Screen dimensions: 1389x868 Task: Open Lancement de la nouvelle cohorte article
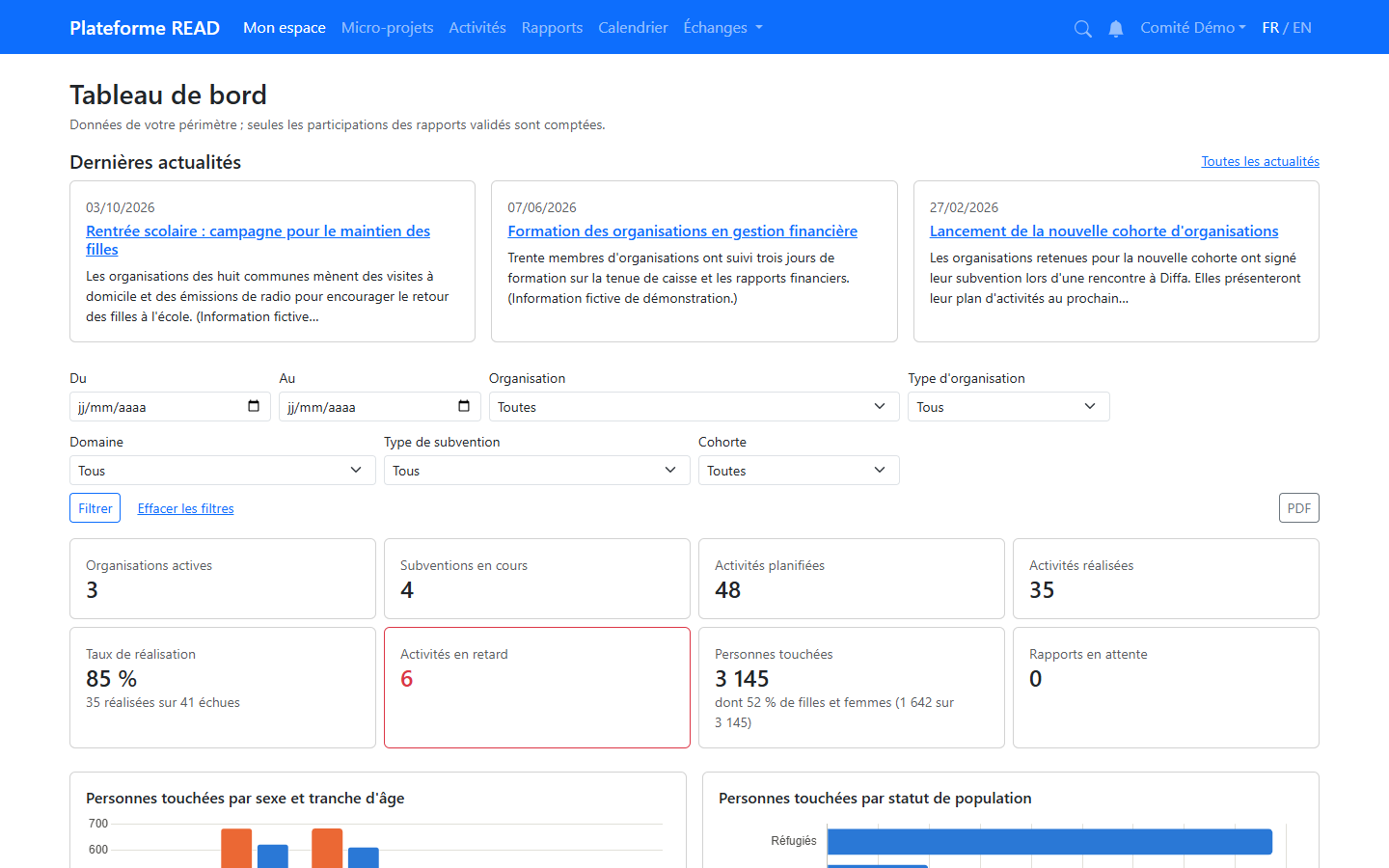click(x=1104, y=231)
